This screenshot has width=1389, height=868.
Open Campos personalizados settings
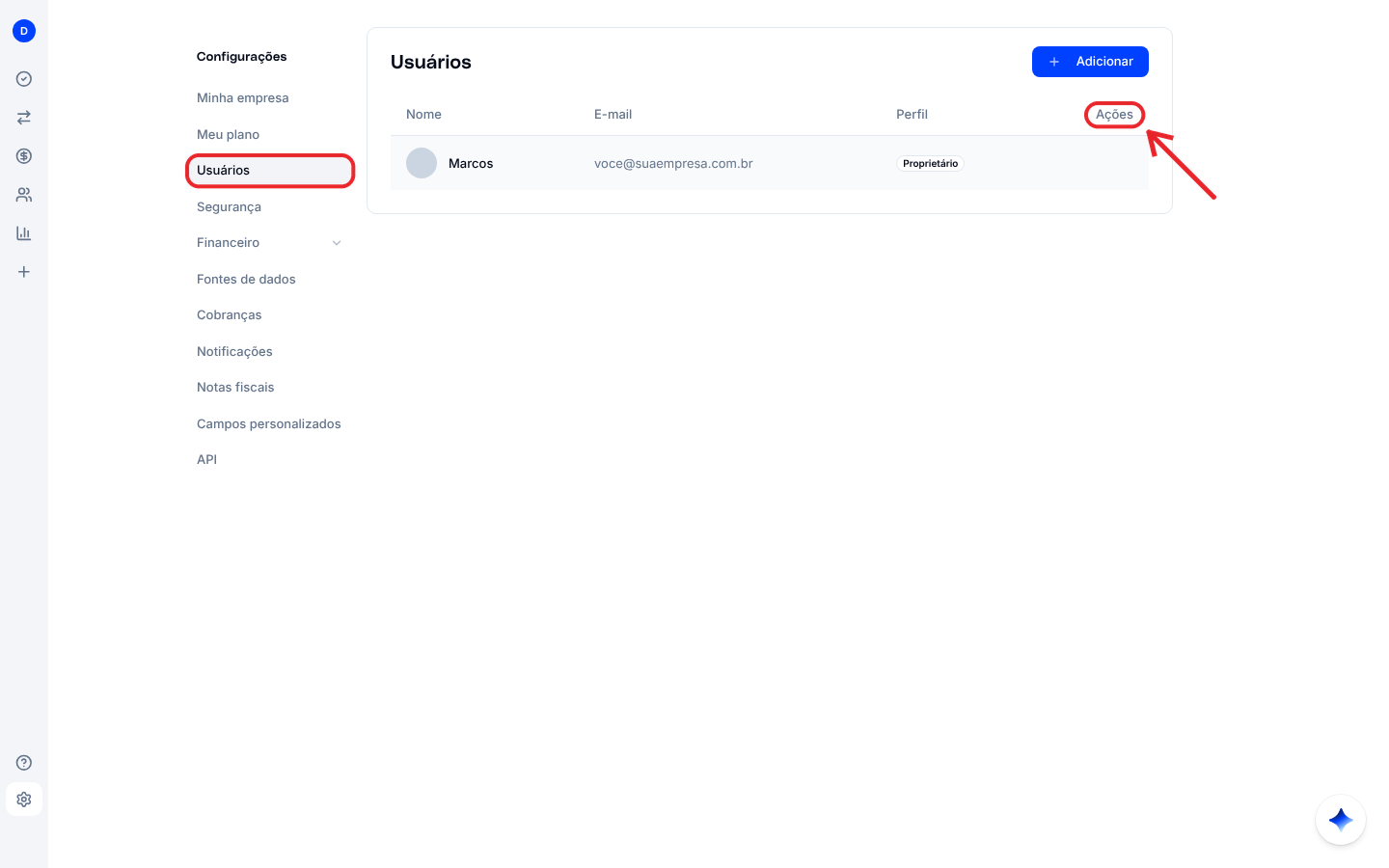click(269, 424)
